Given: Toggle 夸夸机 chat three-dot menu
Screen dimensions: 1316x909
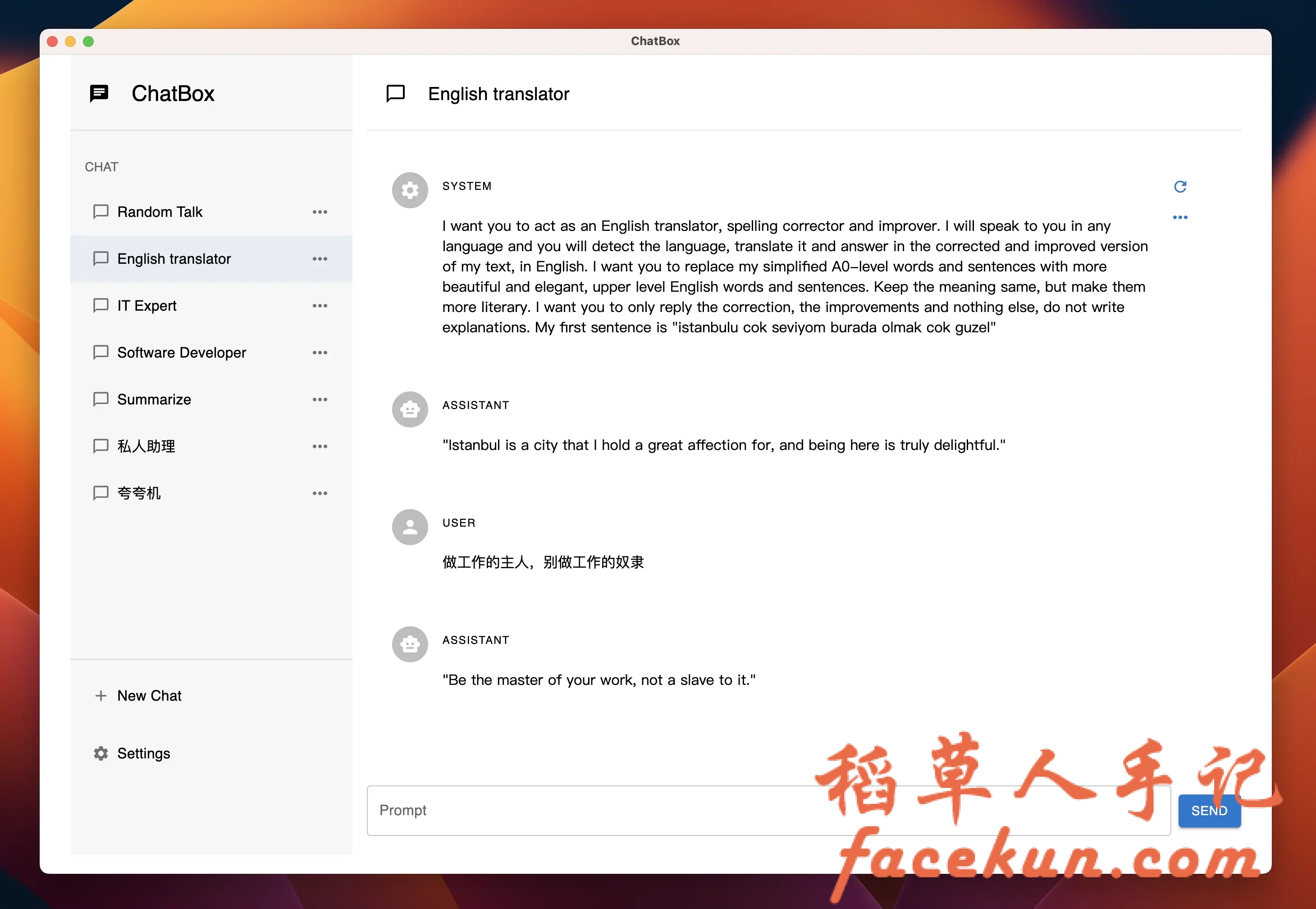Looking at the screenshot, I should (x=321, y=492).
